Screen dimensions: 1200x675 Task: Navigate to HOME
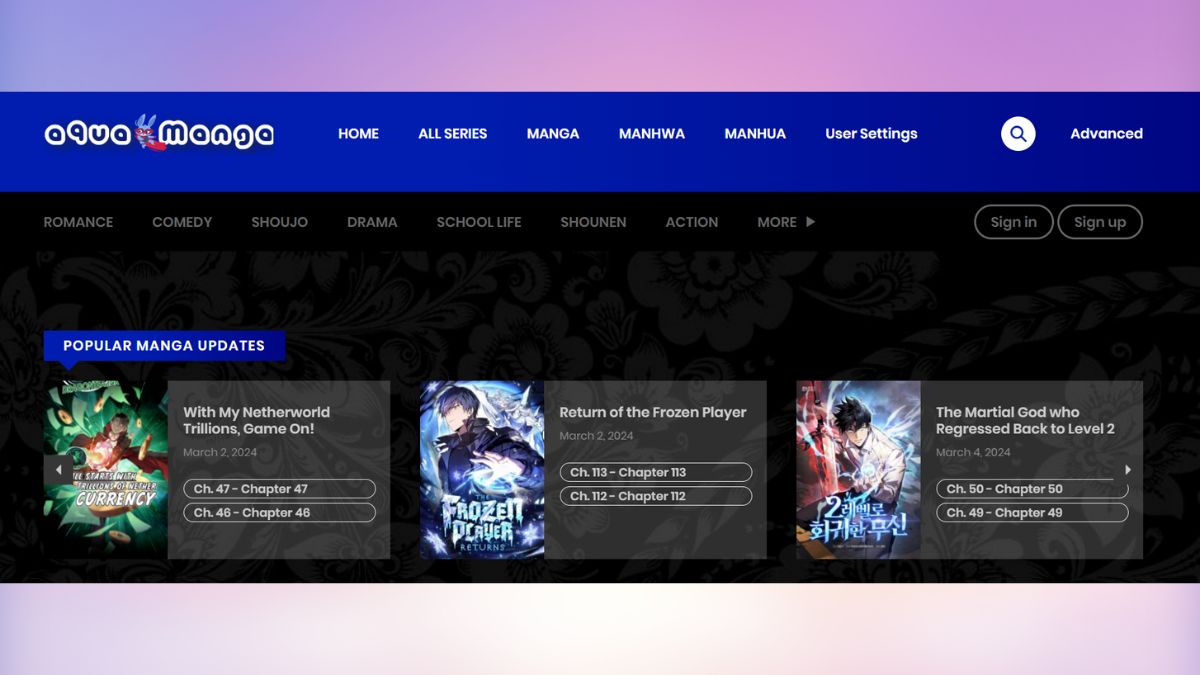point(358,134)
